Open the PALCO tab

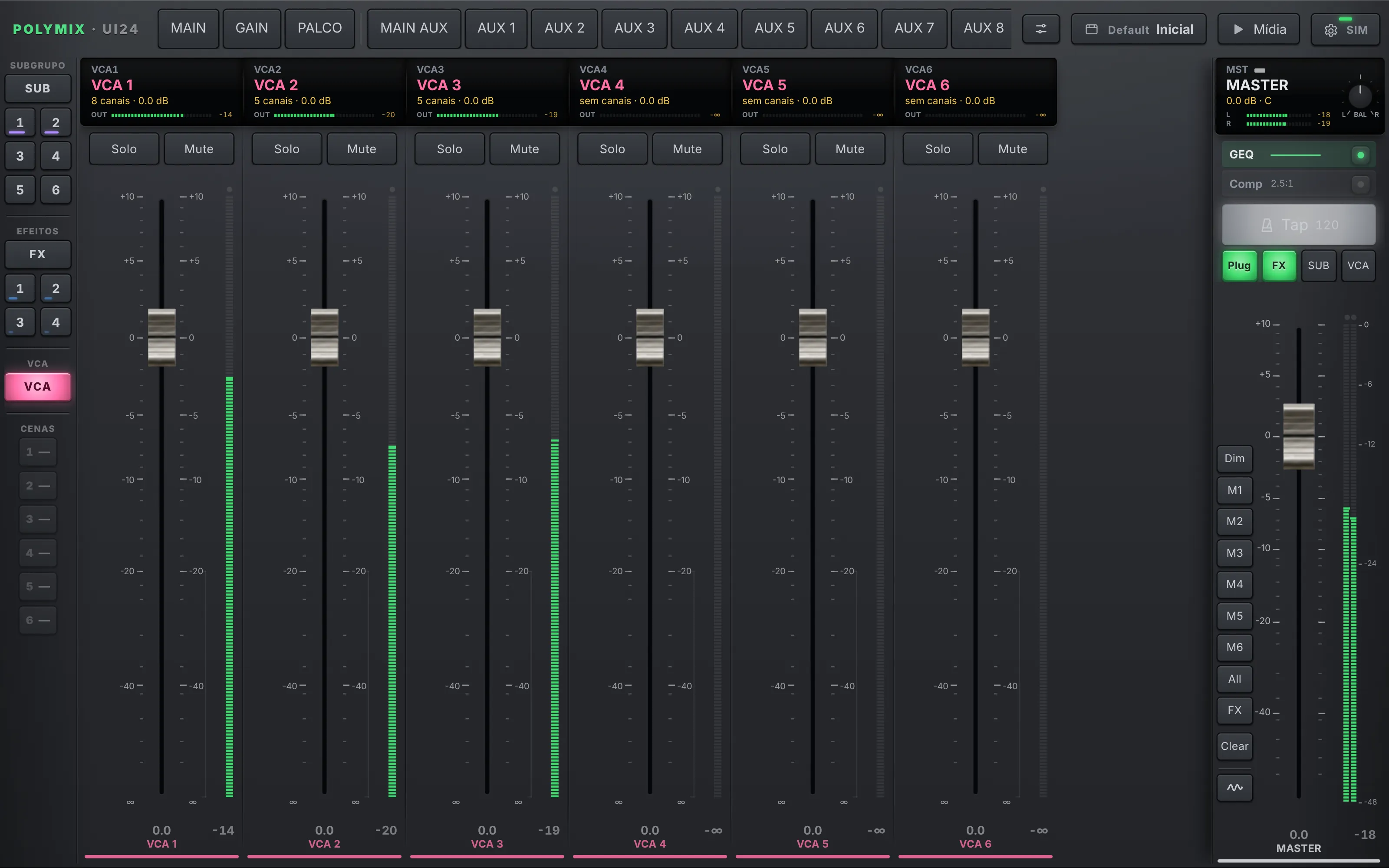coord(320,28)
